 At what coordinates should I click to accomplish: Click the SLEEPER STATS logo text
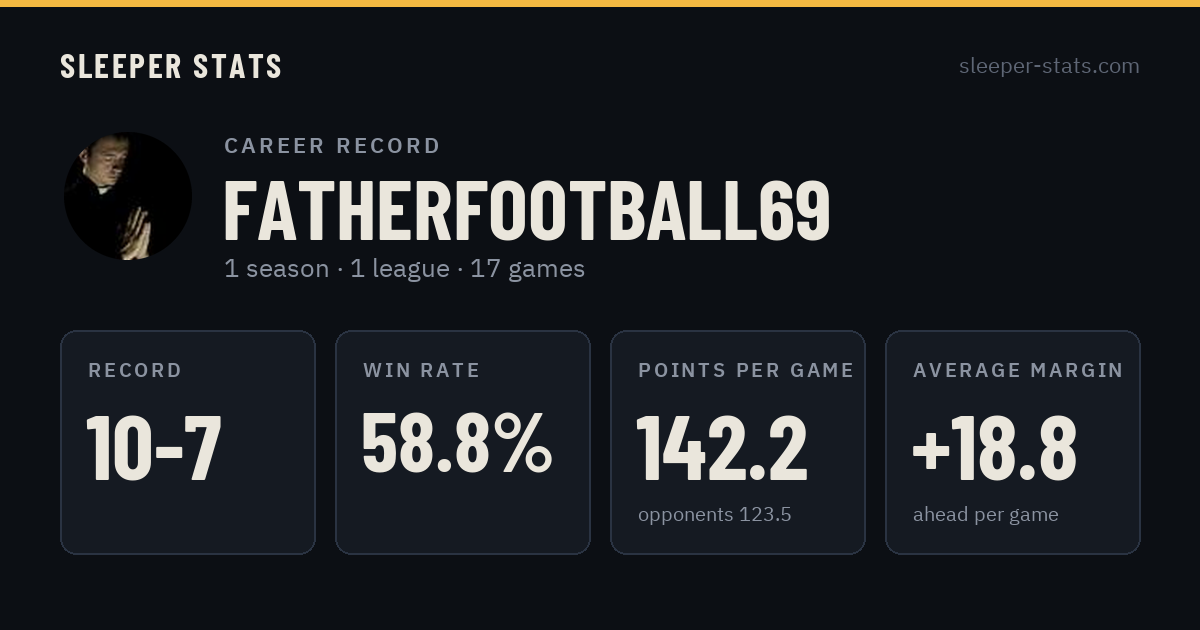click(171, 67)
